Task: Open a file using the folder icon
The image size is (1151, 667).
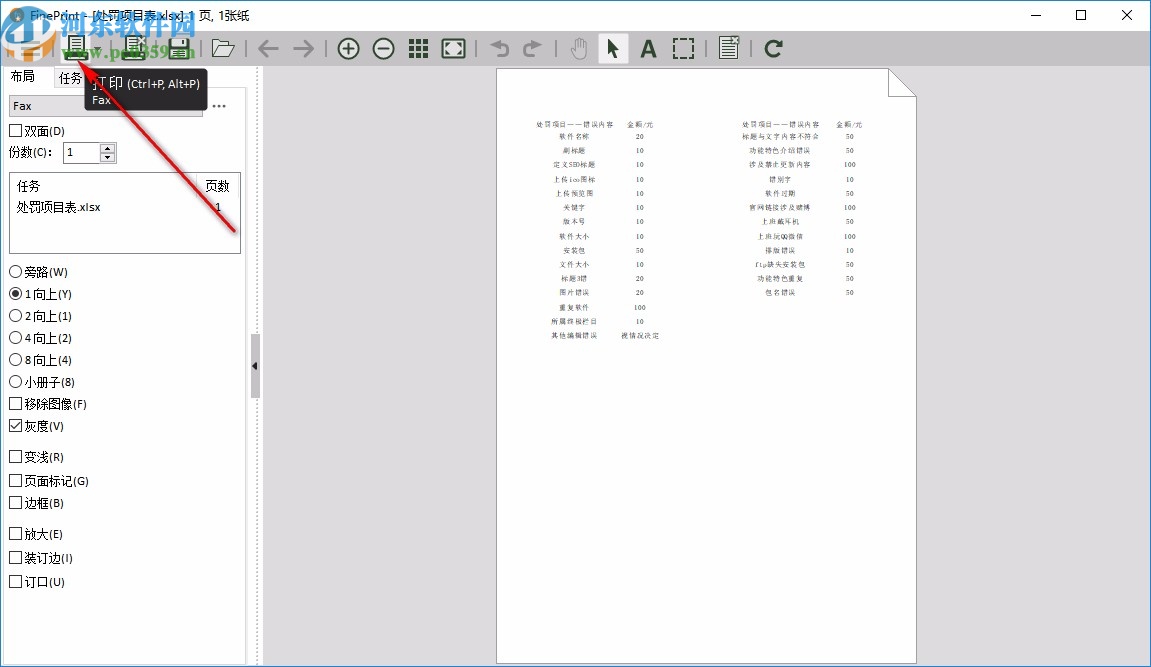Action: click(223, 47)
